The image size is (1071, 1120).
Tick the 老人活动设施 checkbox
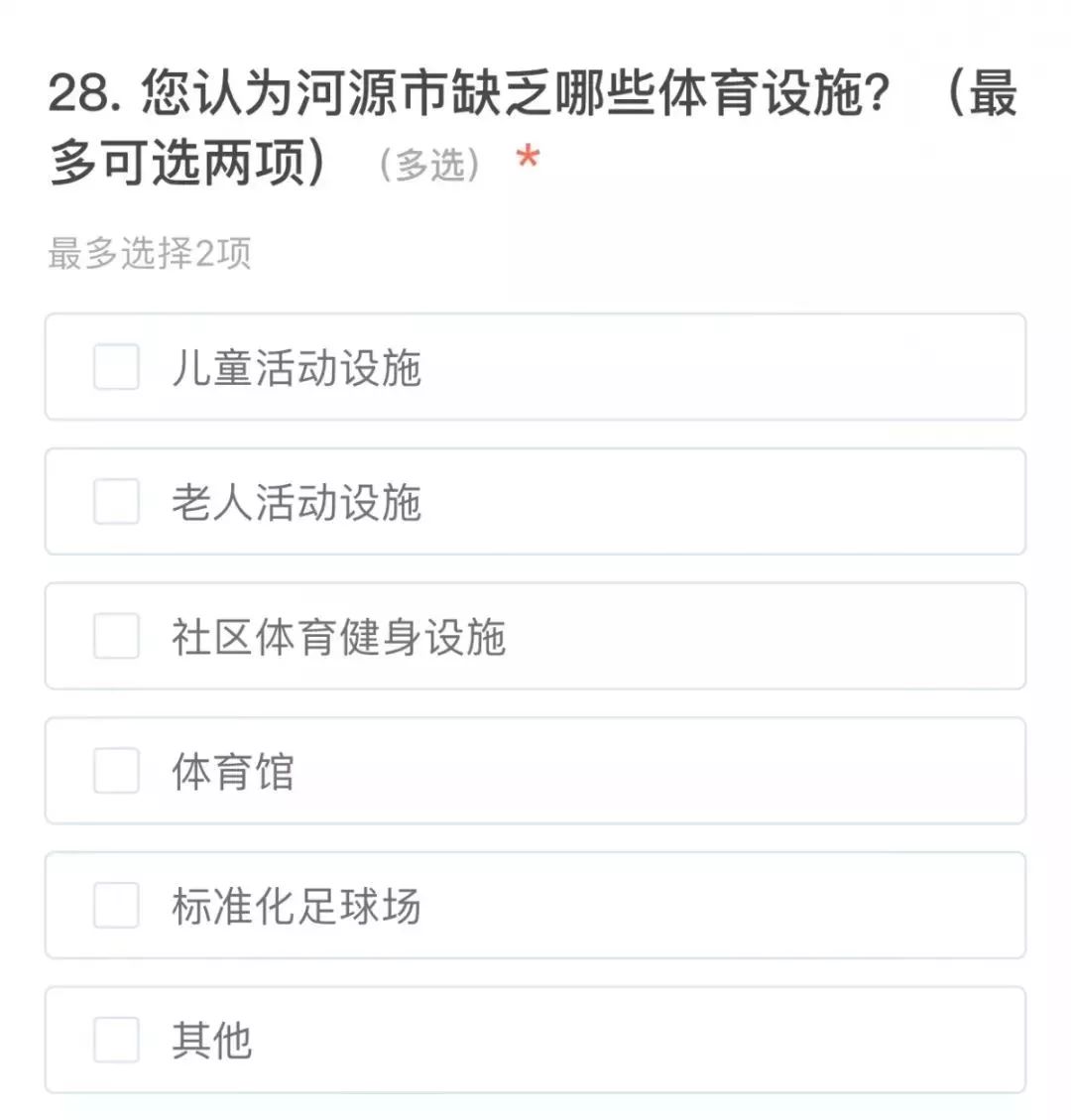point(116,501)
